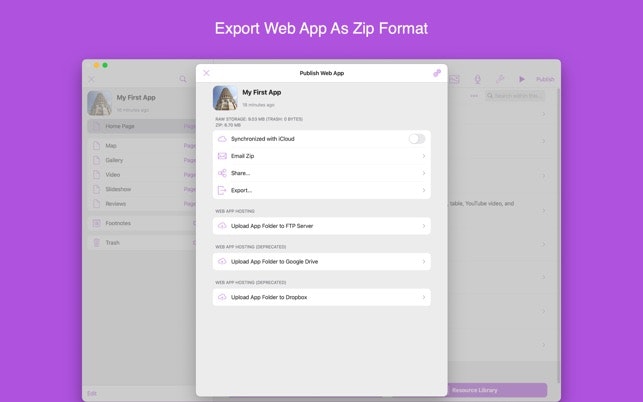Click the sidebar search magnifier icon
The height and width of the screenshot is (402, 643).
tap(183, 79)
